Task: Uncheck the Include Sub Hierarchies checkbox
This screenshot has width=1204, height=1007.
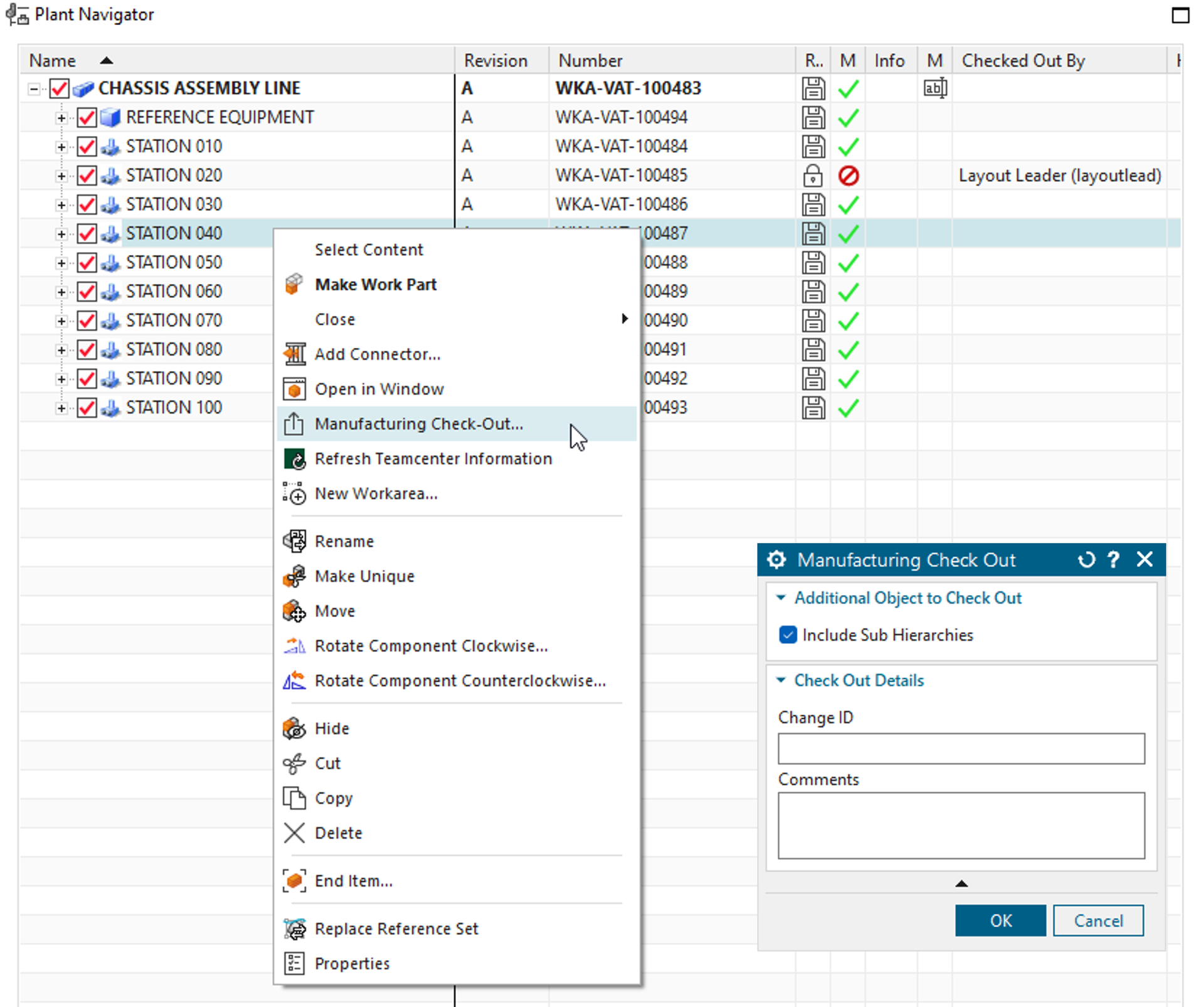Action: click(x=788, y=635)
